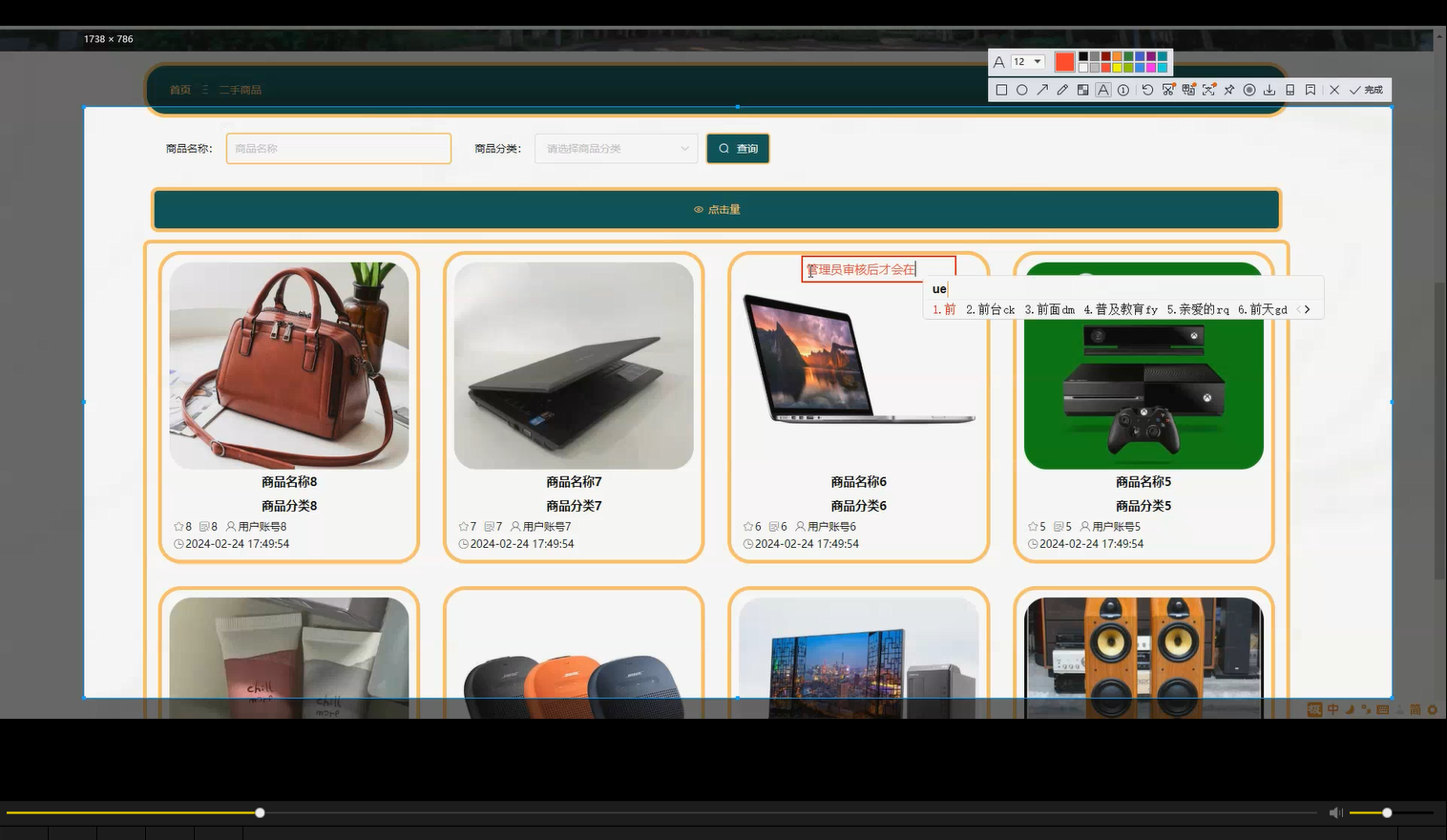Click the 二手商品 breadcrumb item

pos(240,90)
